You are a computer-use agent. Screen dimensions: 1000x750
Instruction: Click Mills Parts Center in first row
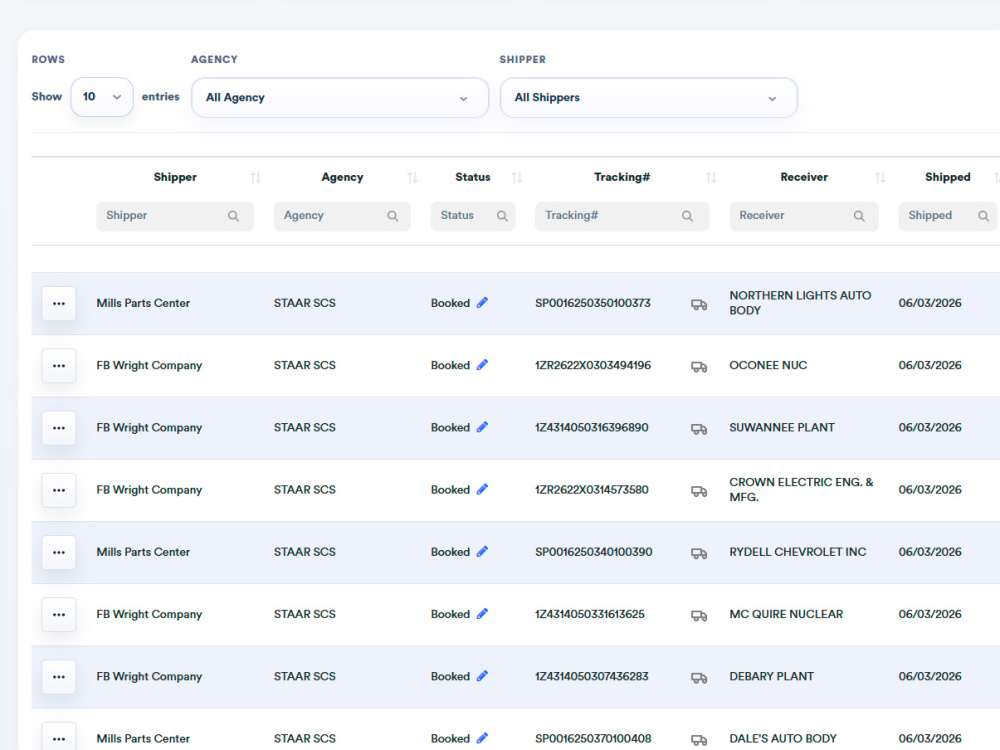pyautogui.click(x=143, y=303)
